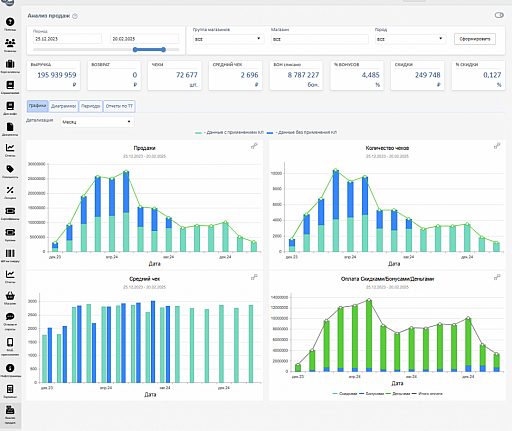Click the help icon next to Анализ продаж title

(x=75, y=16)
